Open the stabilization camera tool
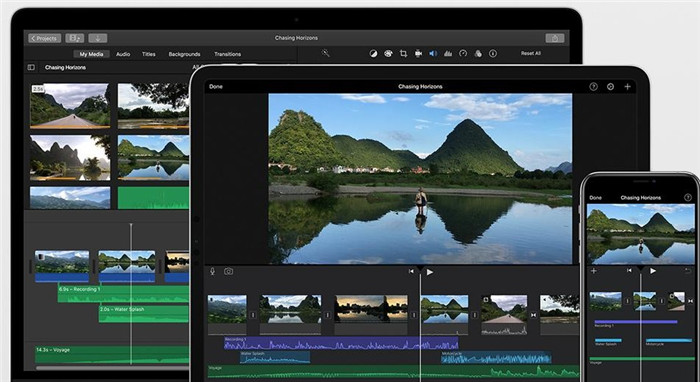Image resolution: width=700 pixels, height=382 pixels. 418,54
